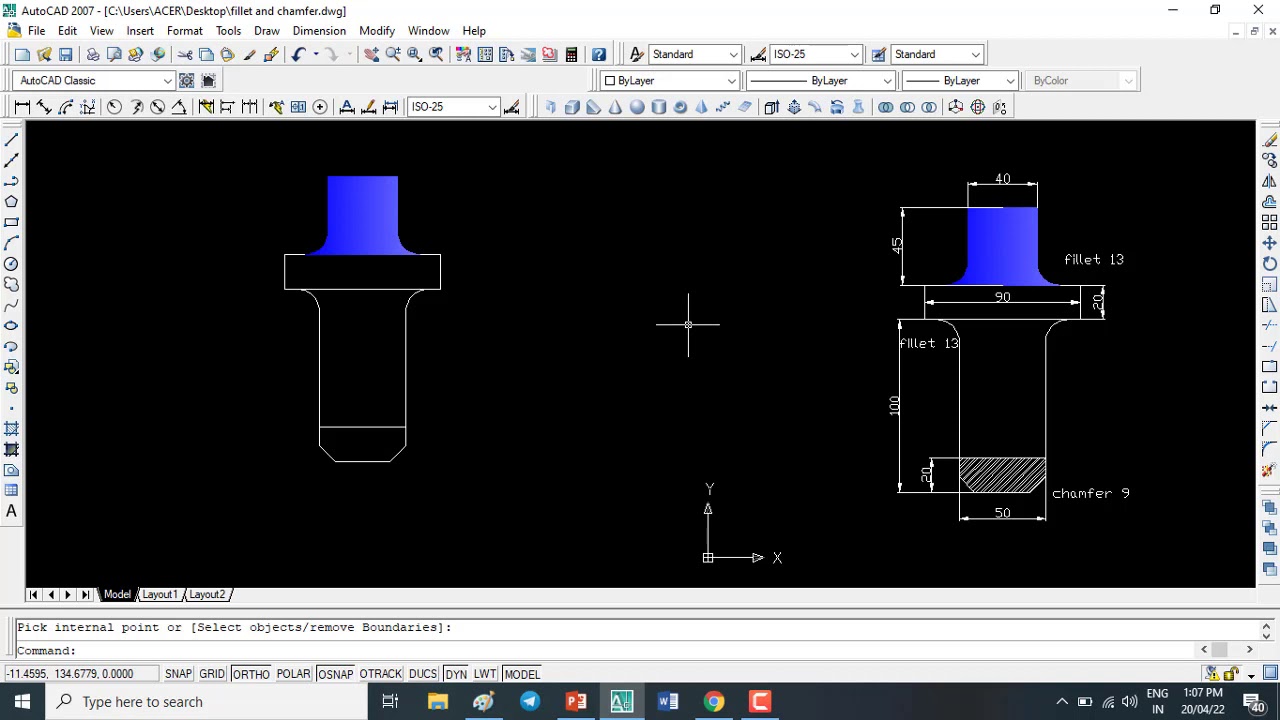Image resolution: width=1280 pixels, height=720 pixels.
Task: Open the ByLayer color control dropdown
Action: [670, 80]
